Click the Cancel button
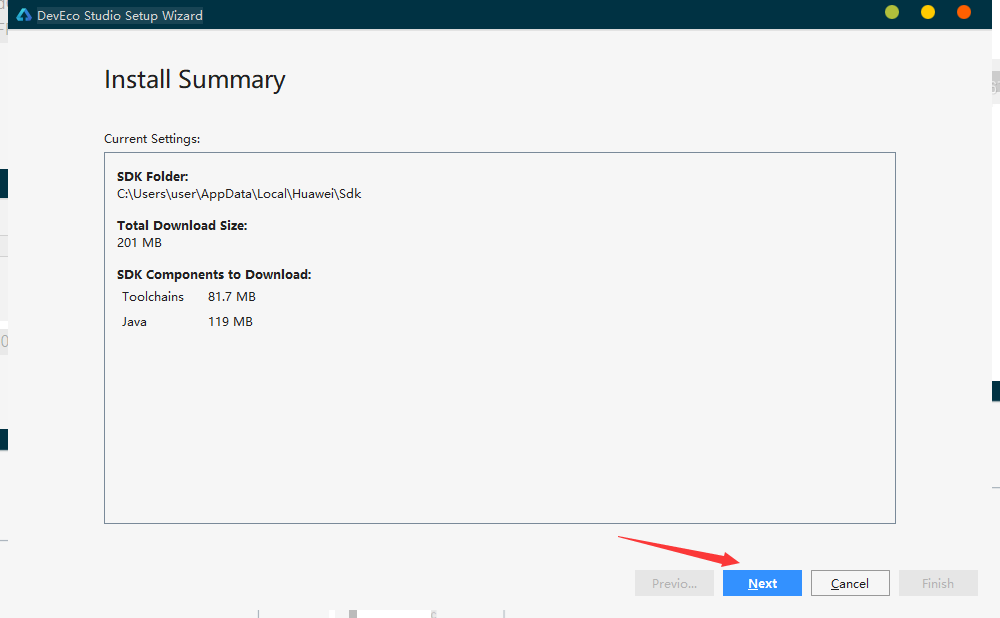The height and width of the screenshot is (618, 1000). 850,583
